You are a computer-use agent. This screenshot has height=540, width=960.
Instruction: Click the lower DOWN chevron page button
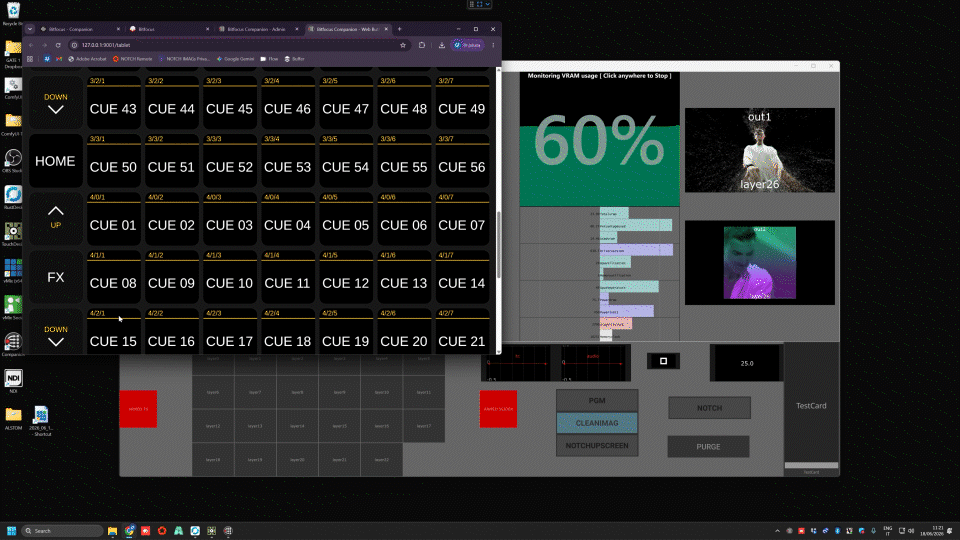pyautogui.click(x=55, y=335)
